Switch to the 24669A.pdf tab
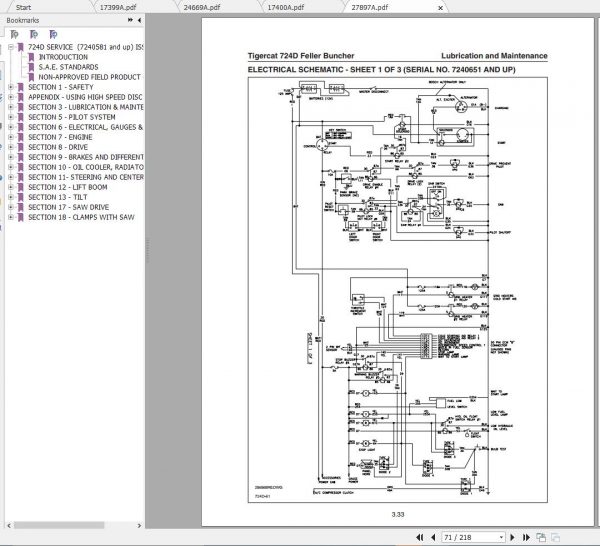The height and width of the screenshot is (546, 600). [202, 7]
